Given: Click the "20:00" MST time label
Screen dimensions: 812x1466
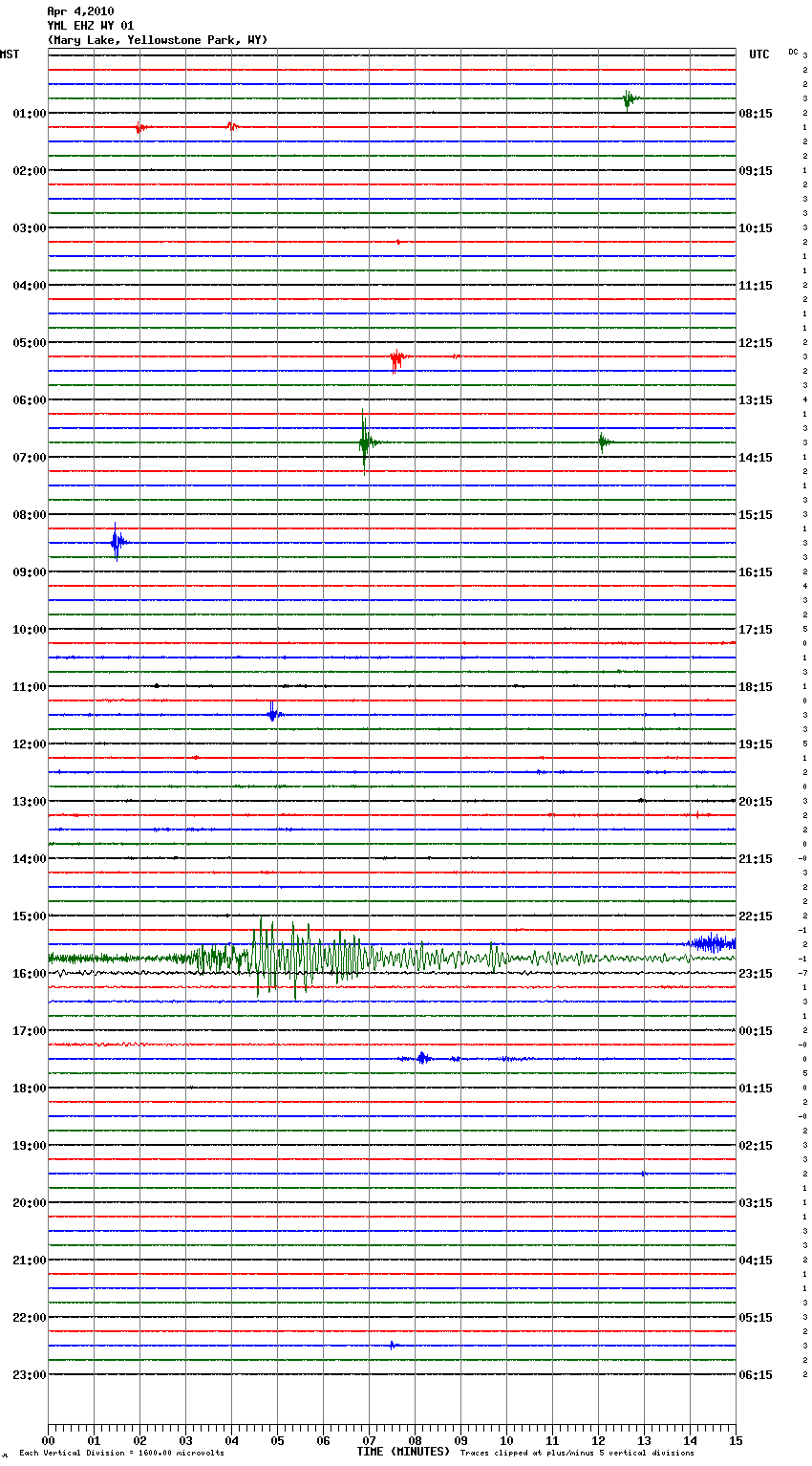Looking at the screenshot, I should click(x=30, y=1203).
